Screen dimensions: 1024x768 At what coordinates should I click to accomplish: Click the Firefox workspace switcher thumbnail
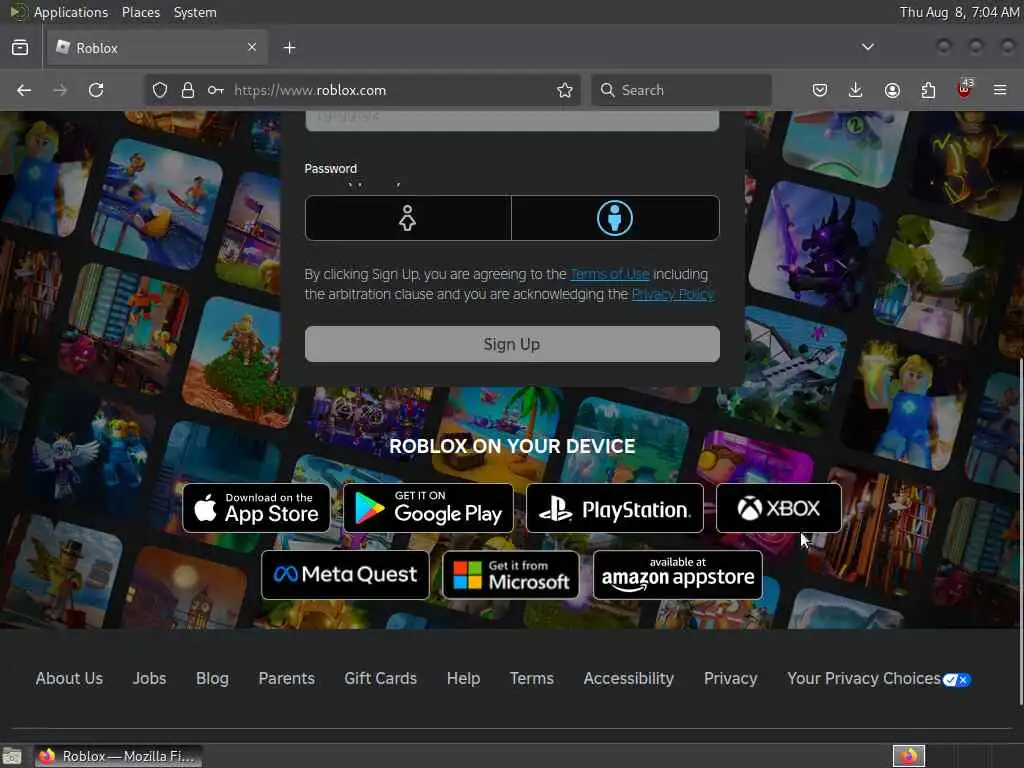(x=909, y=756)
